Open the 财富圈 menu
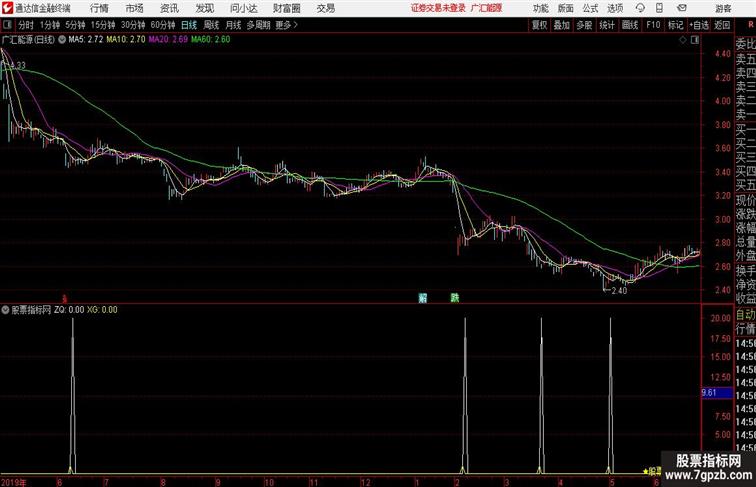Viewport: 756px width, 487px height. pyautogui.click(x=286, y=8)
